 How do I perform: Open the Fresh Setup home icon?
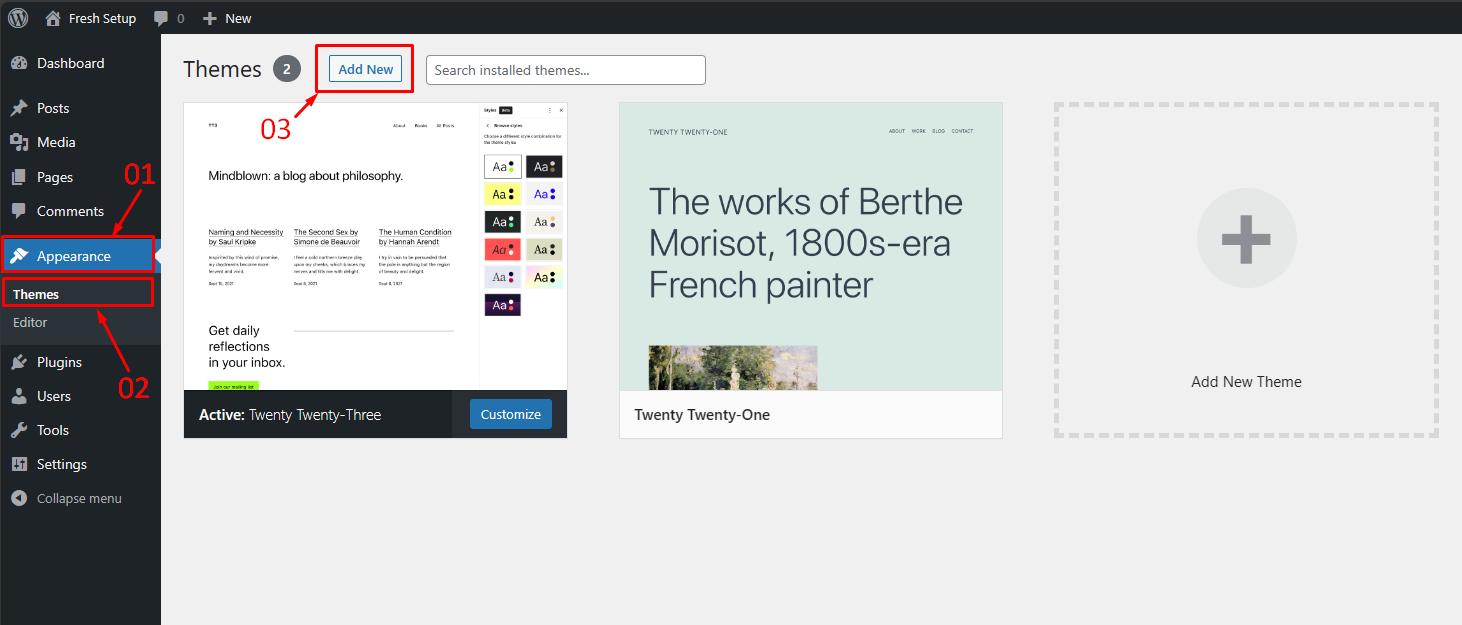tap(53, 18)
